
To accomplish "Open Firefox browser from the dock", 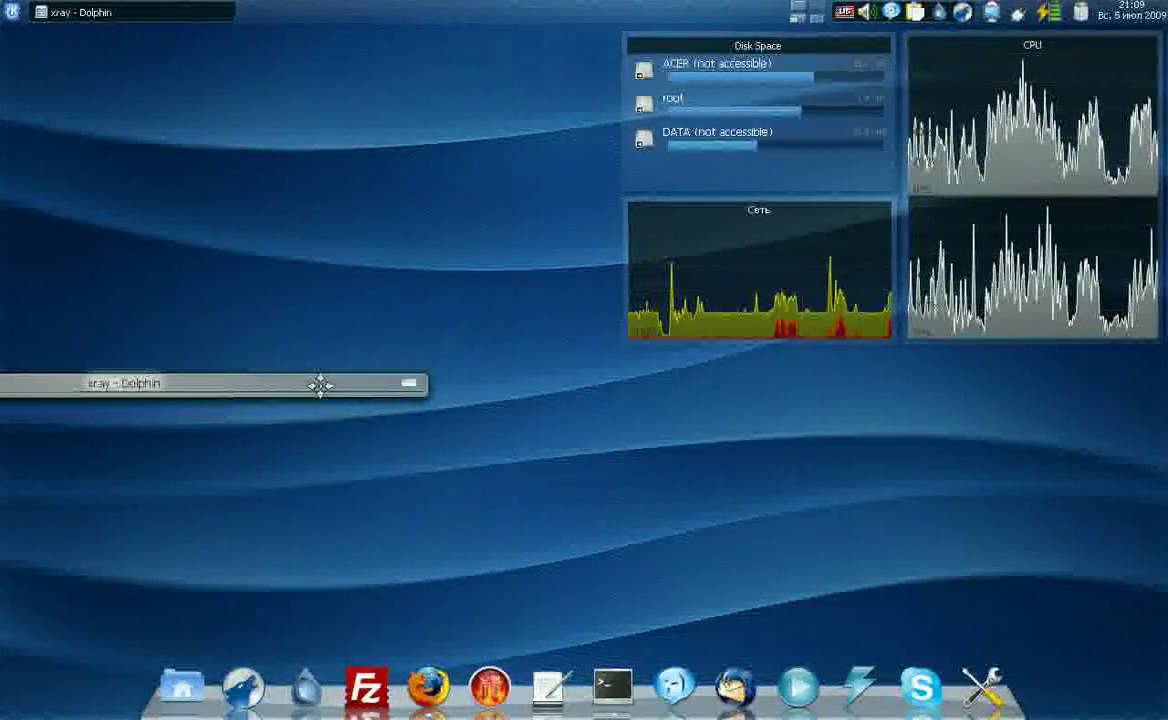I will click(x=428, y=686).
